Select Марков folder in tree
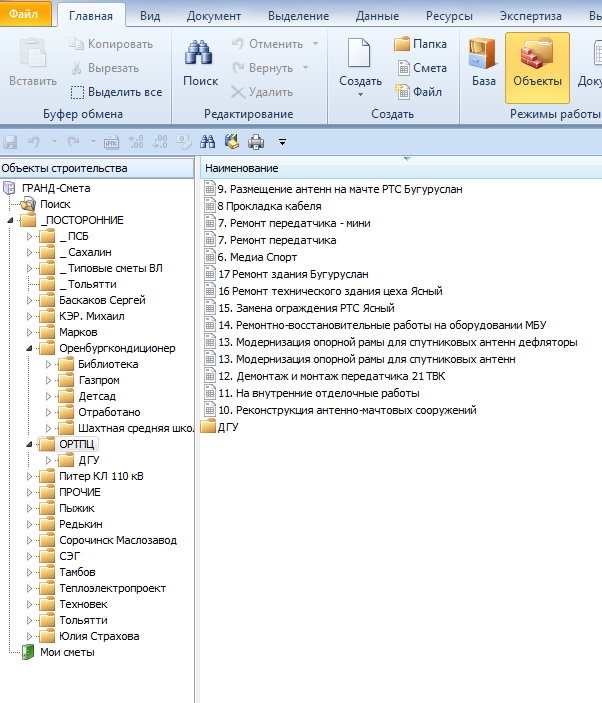 point(78,332)
